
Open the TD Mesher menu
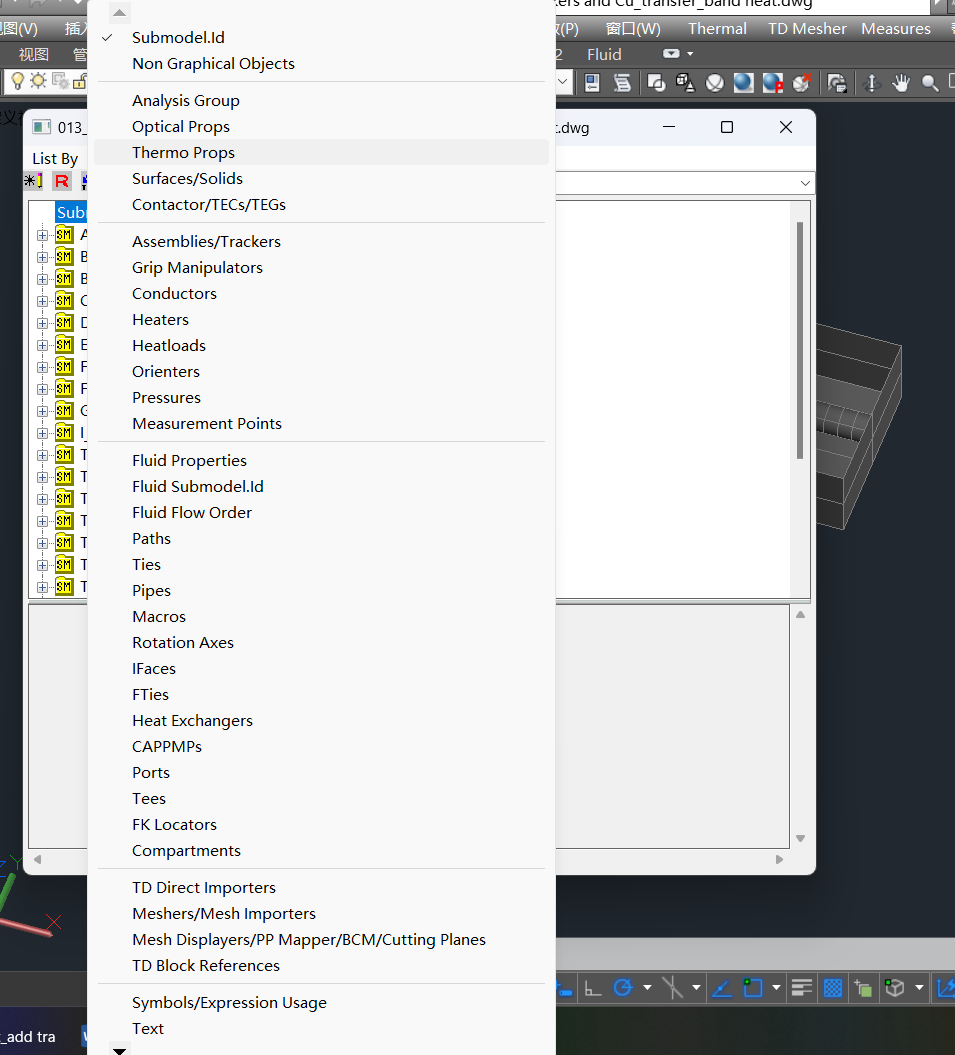807,29
